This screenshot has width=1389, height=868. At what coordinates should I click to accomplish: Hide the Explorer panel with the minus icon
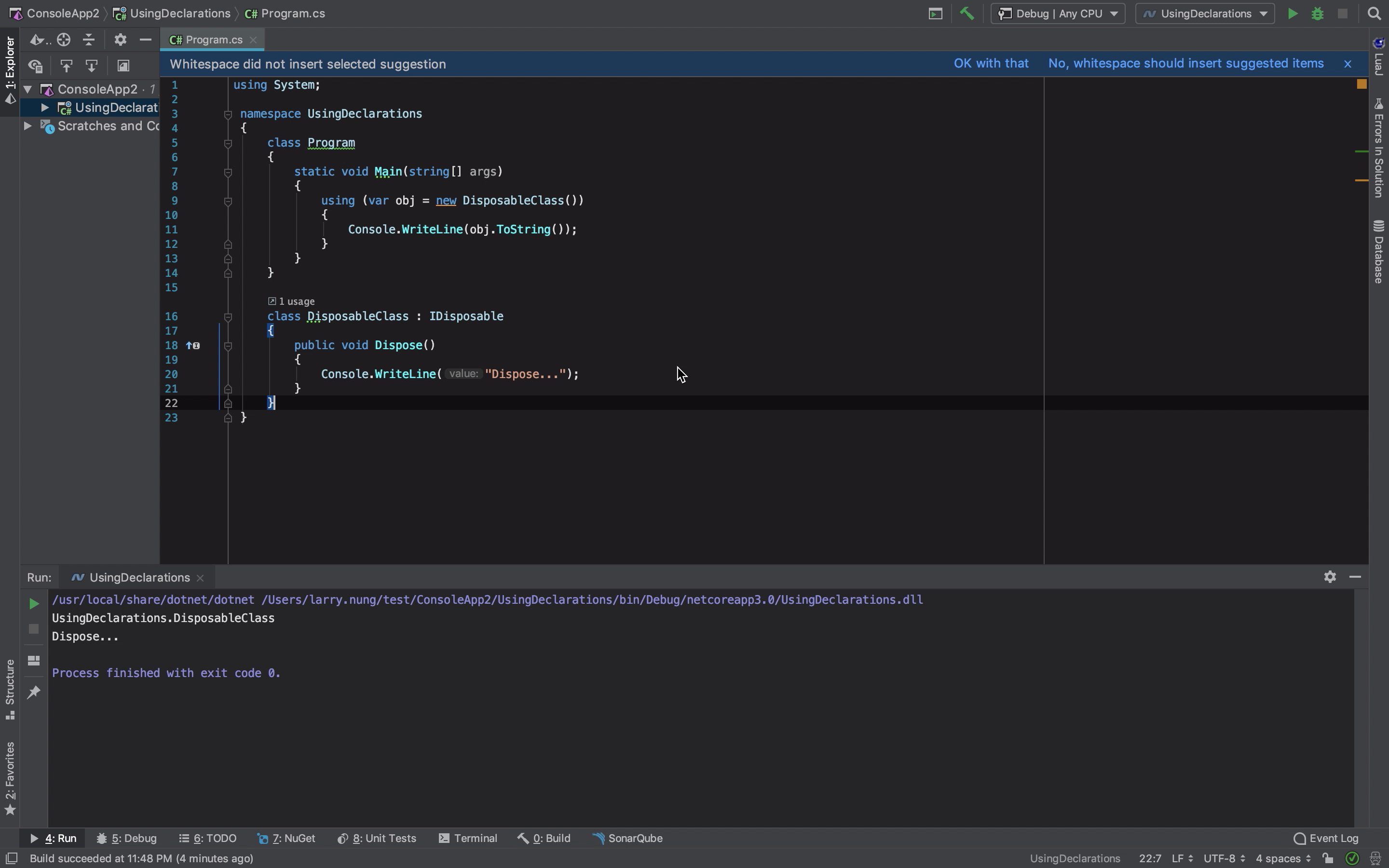[145, 40]
